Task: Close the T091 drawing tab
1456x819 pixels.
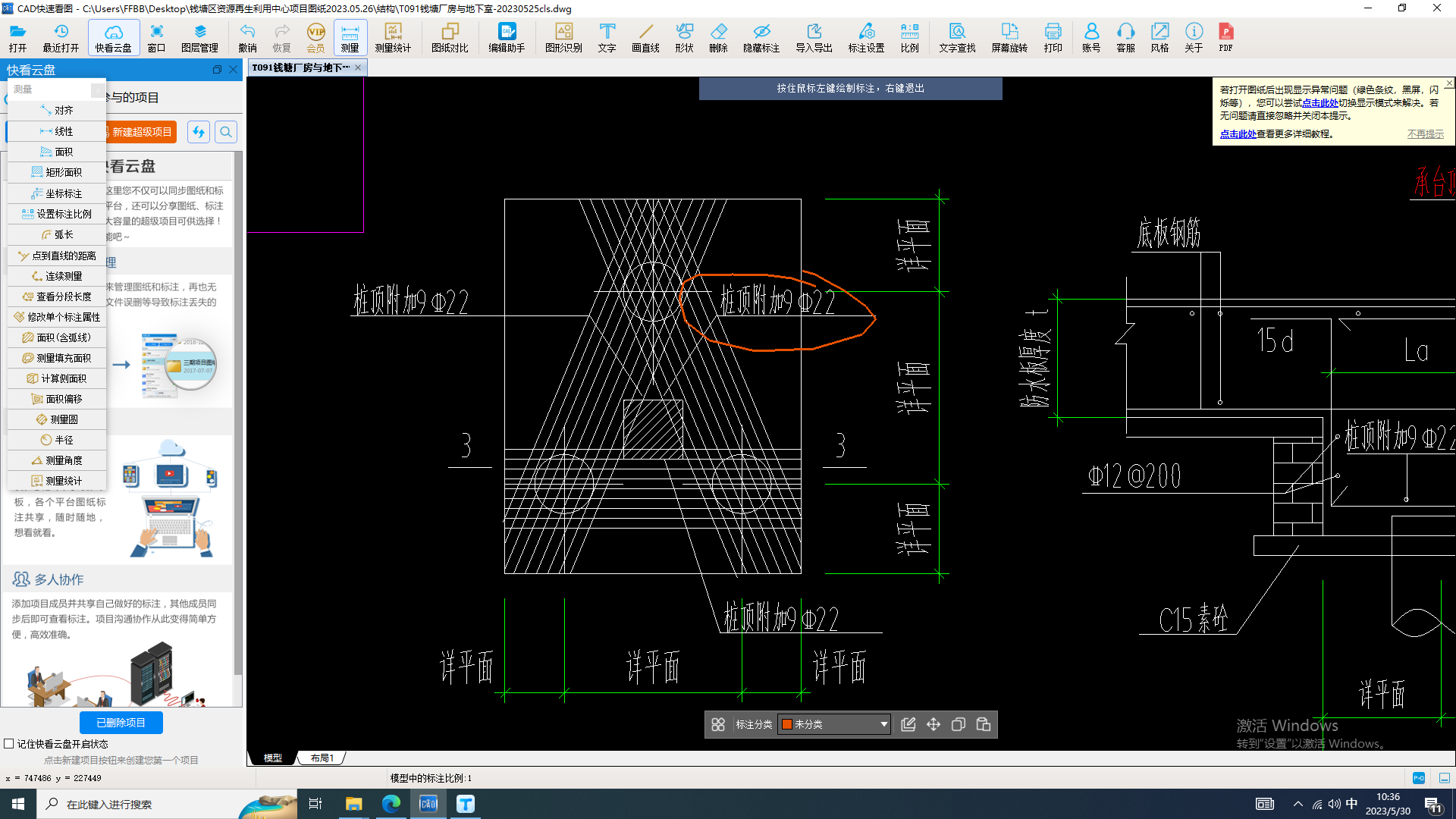Action: point(358,67)
